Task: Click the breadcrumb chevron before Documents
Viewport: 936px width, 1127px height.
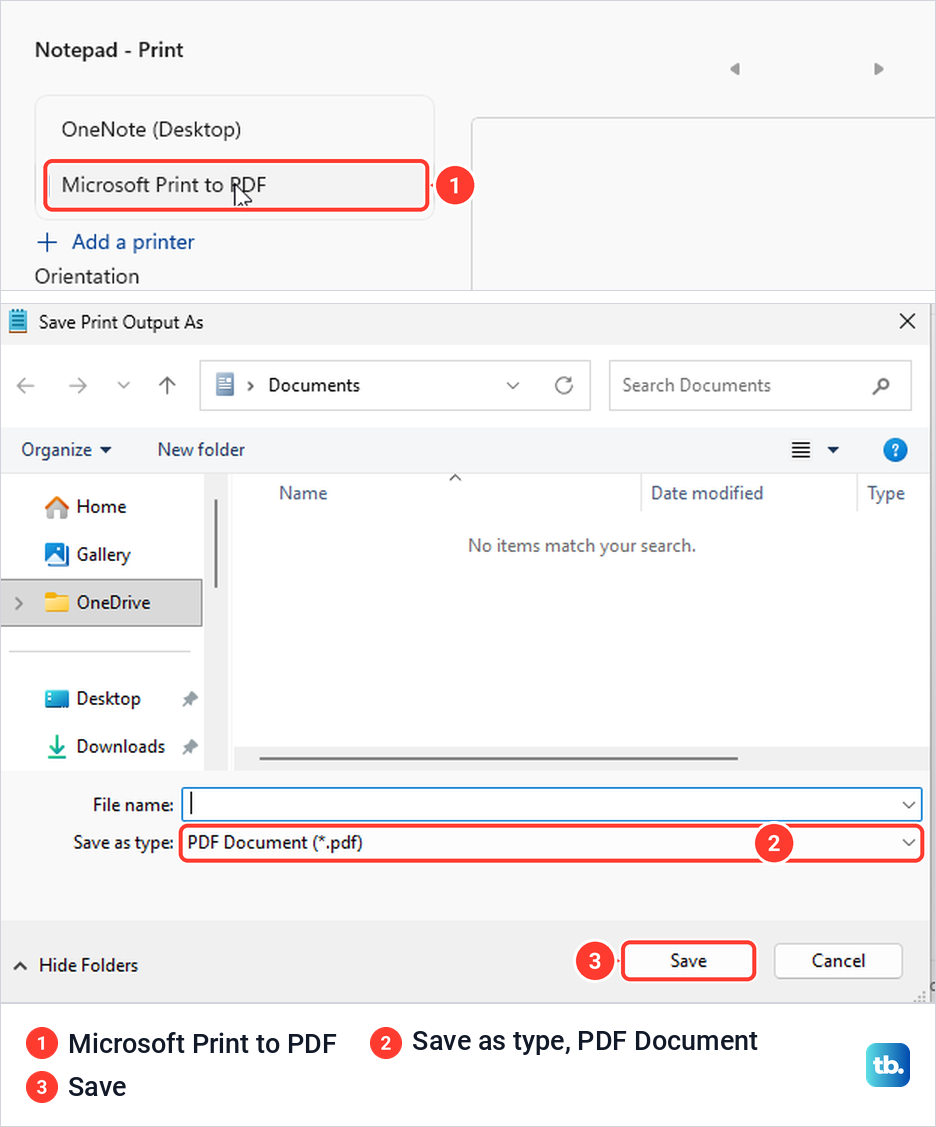Action: point(250,386)
